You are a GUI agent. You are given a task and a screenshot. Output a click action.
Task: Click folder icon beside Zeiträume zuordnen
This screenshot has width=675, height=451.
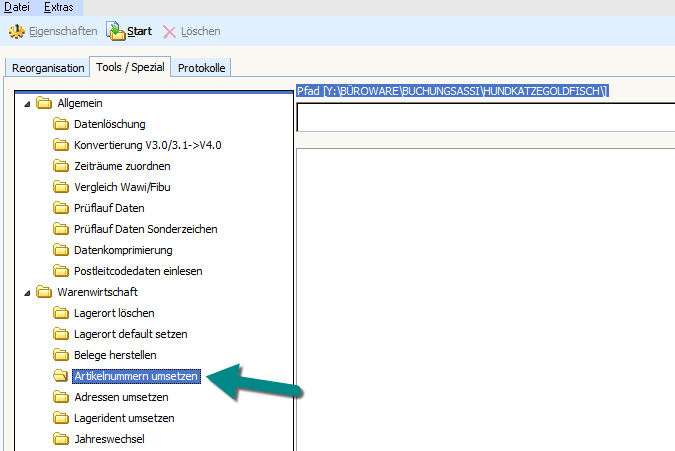[61, 166]
